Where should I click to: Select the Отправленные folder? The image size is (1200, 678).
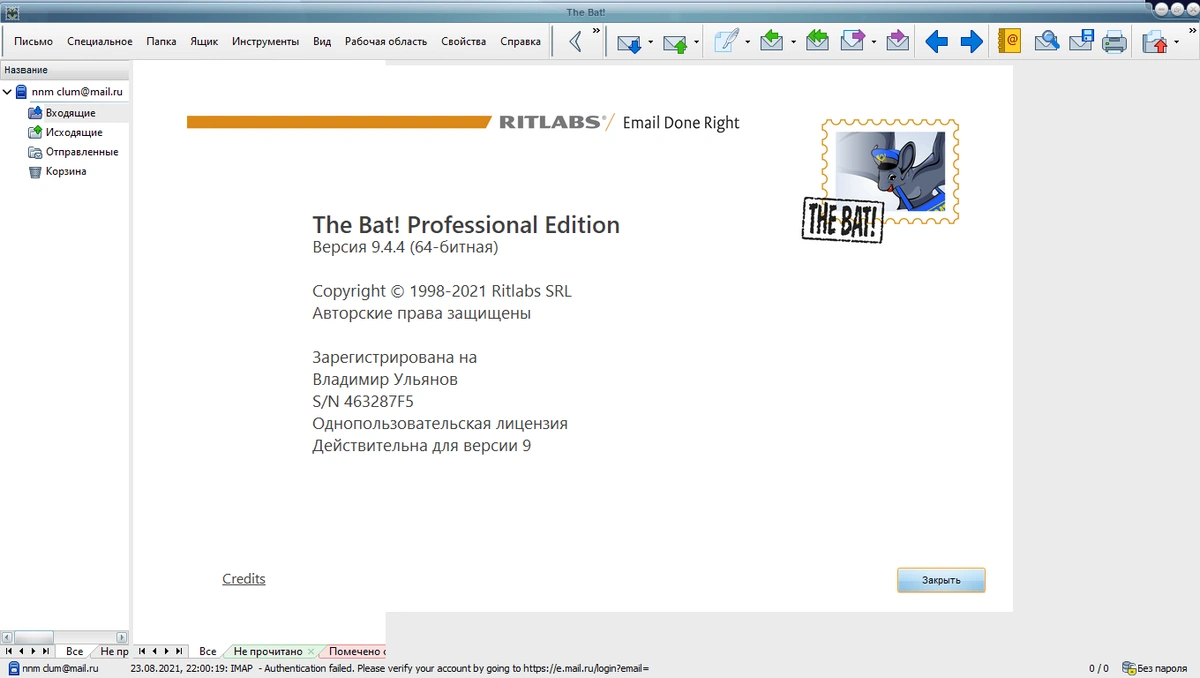[82, 152]
